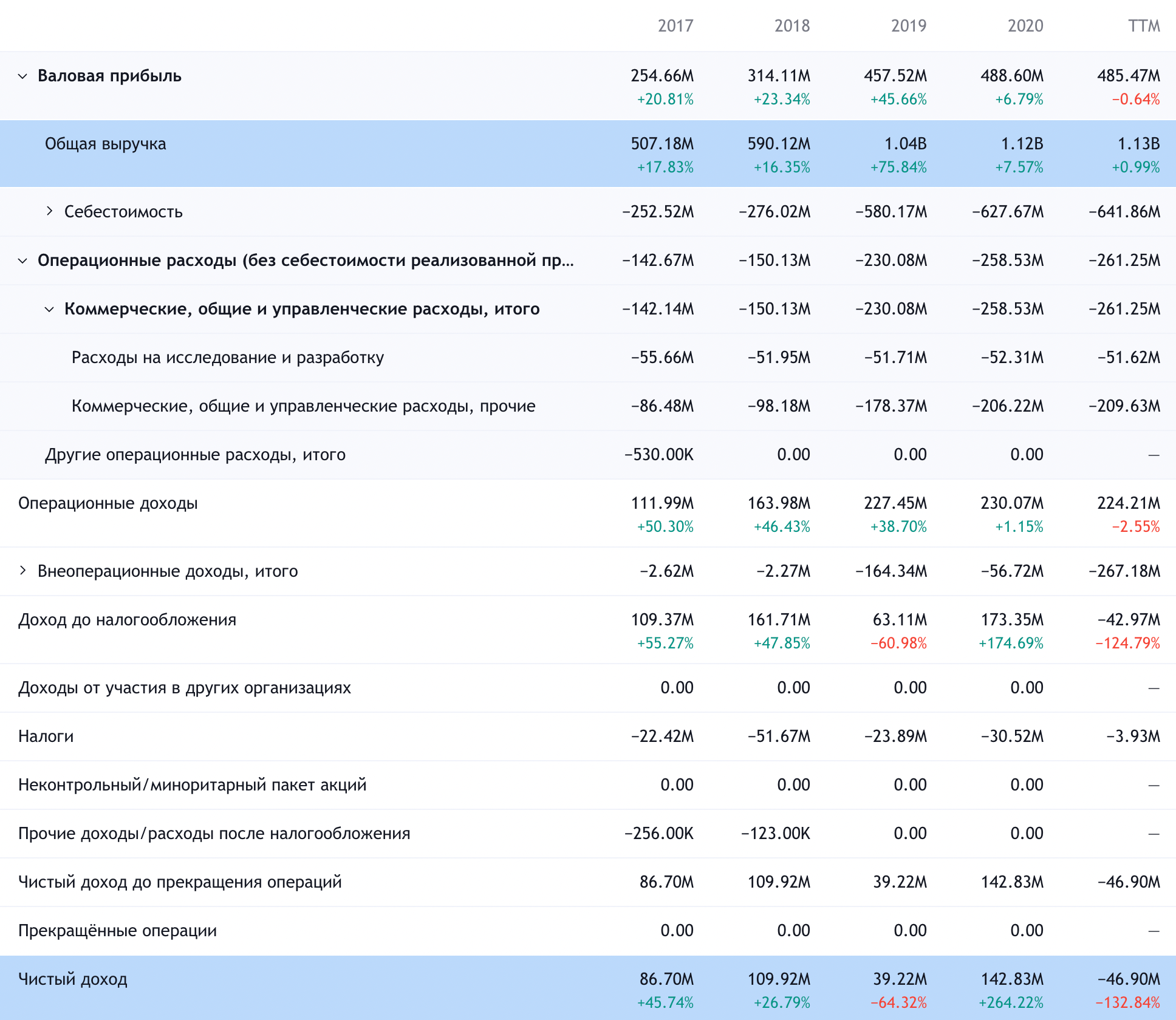Click the Операционные расходы row label
Screen dimensions: 1176x1020
pyautogui.click(x=306, y=260)
